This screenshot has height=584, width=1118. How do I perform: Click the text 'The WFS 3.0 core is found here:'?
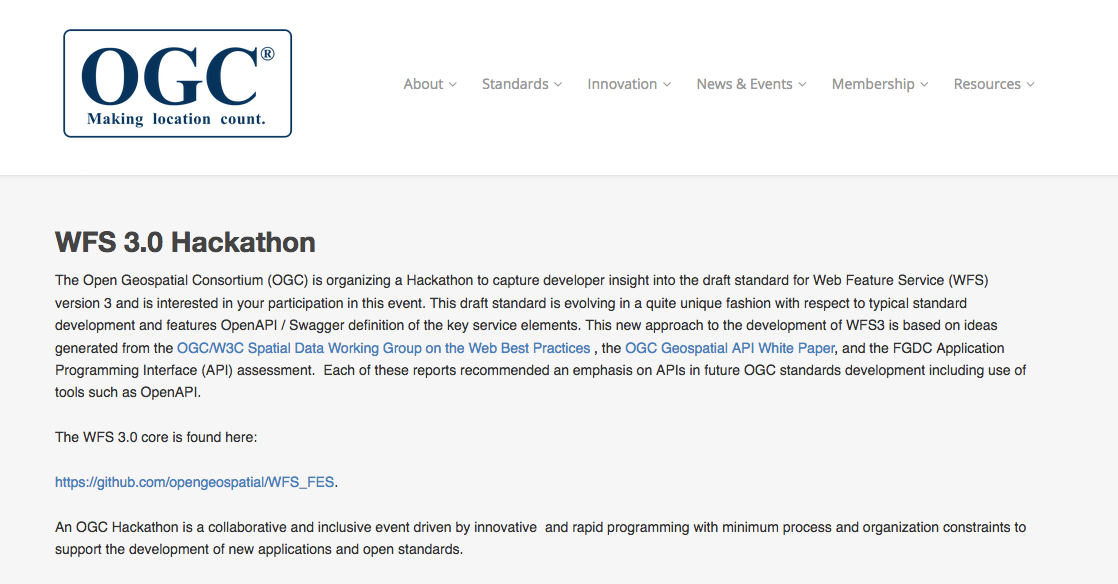[x=156, y=437]
